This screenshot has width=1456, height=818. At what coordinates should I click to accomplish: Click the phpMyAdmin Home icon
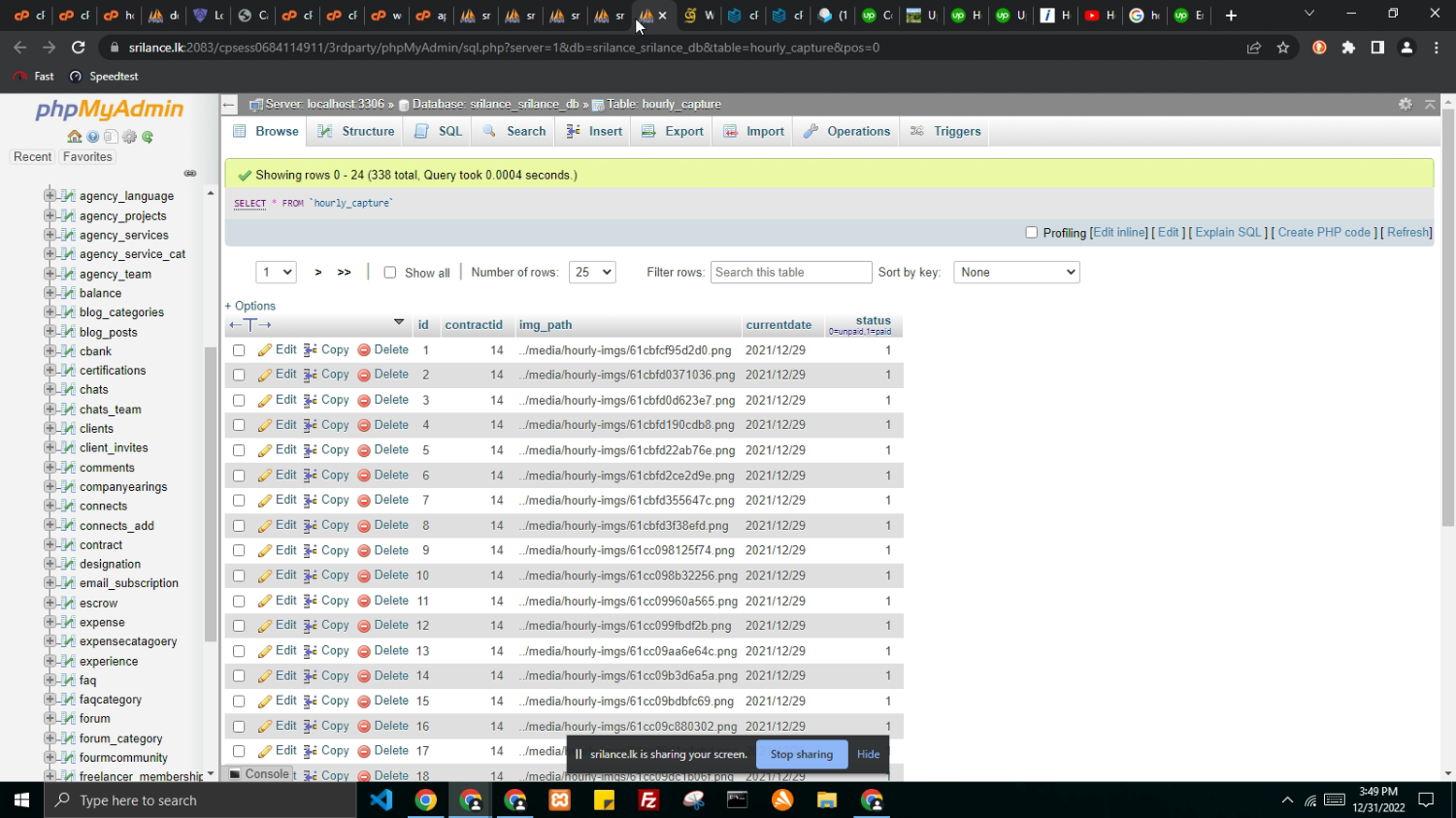click(75, 137)
